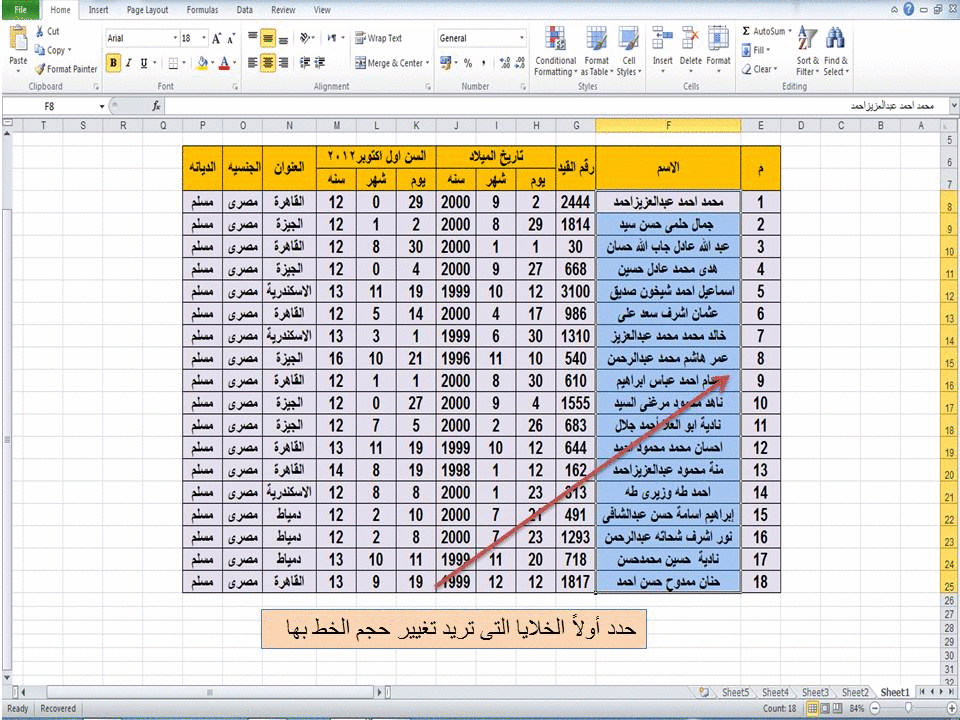Open Font dialog launcher
This screenshot has width=960, height=720.
(235, 87)
